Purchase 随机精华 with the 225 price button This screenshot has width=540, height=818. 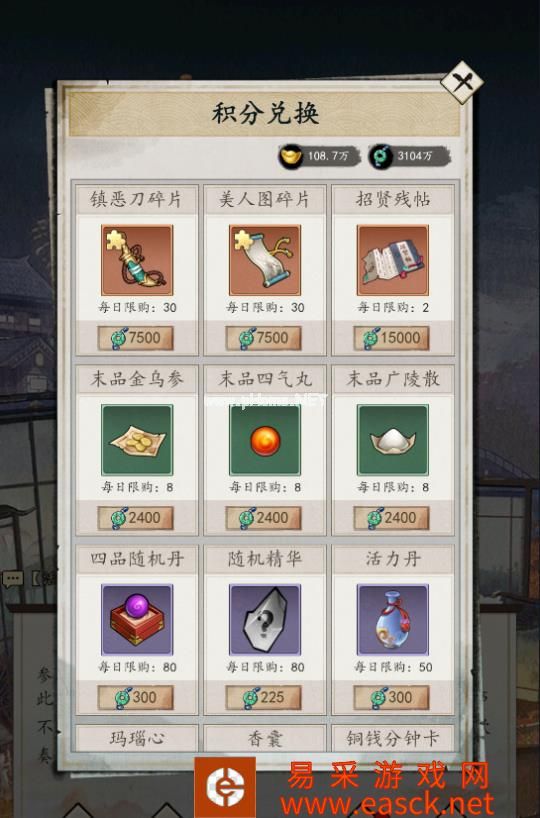[263, 697]
